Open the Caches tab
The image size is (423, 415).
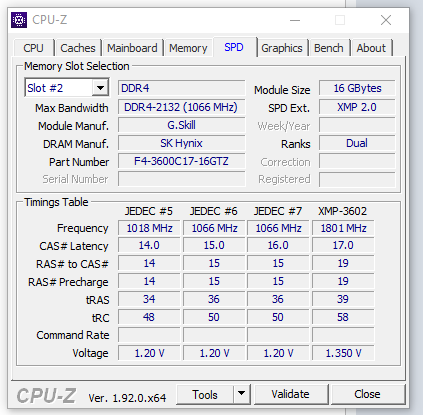click(x=78, y=48)
